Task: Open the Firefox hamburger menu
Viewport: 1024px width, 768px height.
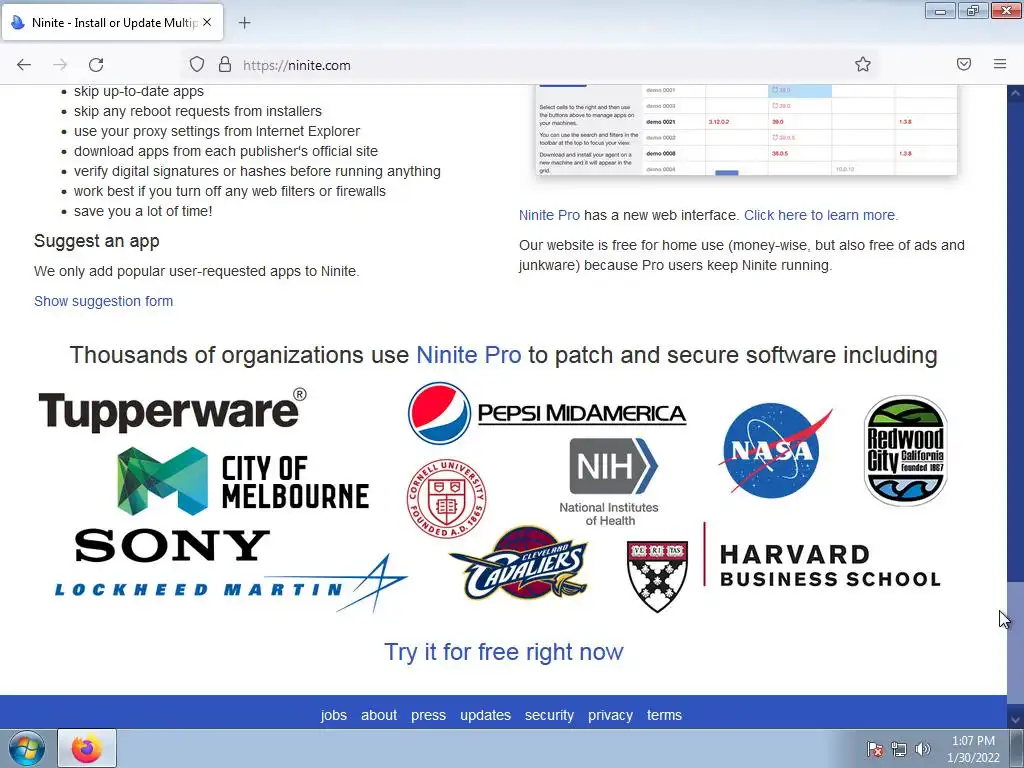Action: click(1000, 64)
